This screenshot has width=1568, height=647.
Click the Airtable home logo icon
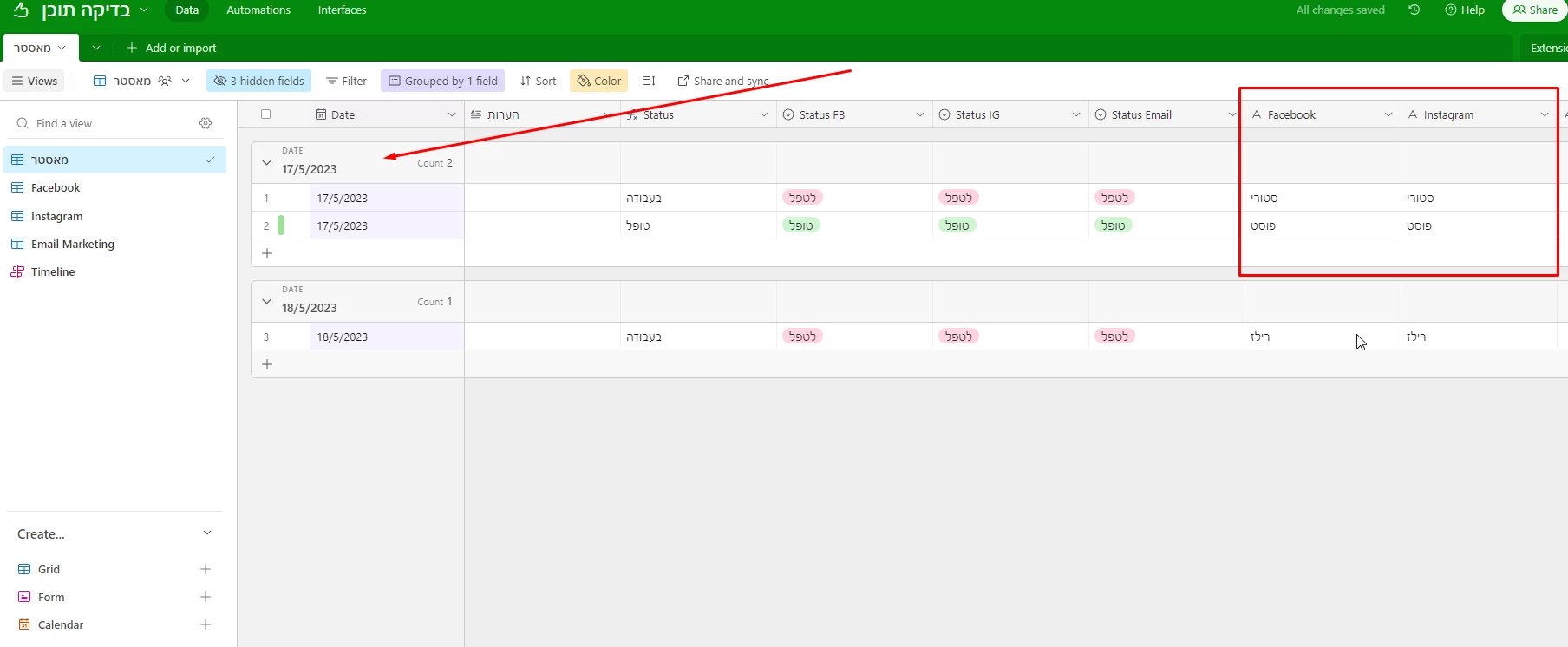(x=21, y=10)
